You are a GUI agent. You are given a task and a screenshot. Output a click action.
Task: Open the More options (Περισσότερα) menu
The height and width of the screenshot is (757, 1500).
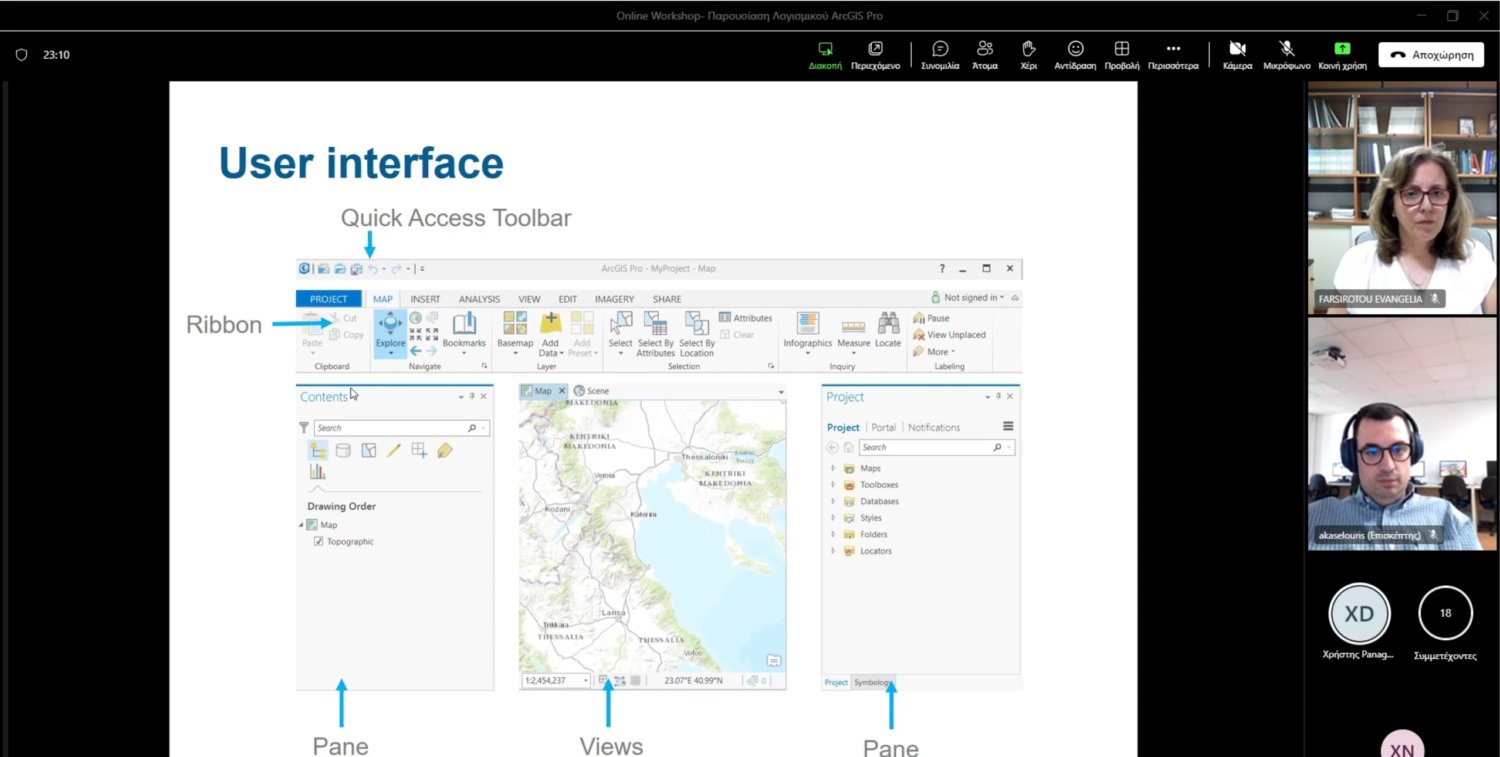pos(1173,54)
